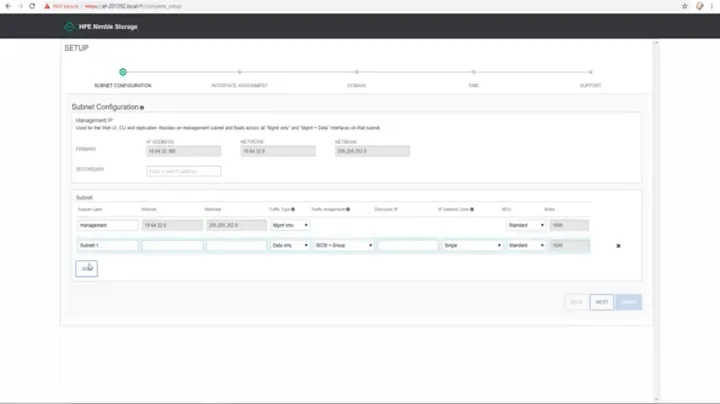Click the Subnet-1 Bytes field

click(x=569, y=245)
